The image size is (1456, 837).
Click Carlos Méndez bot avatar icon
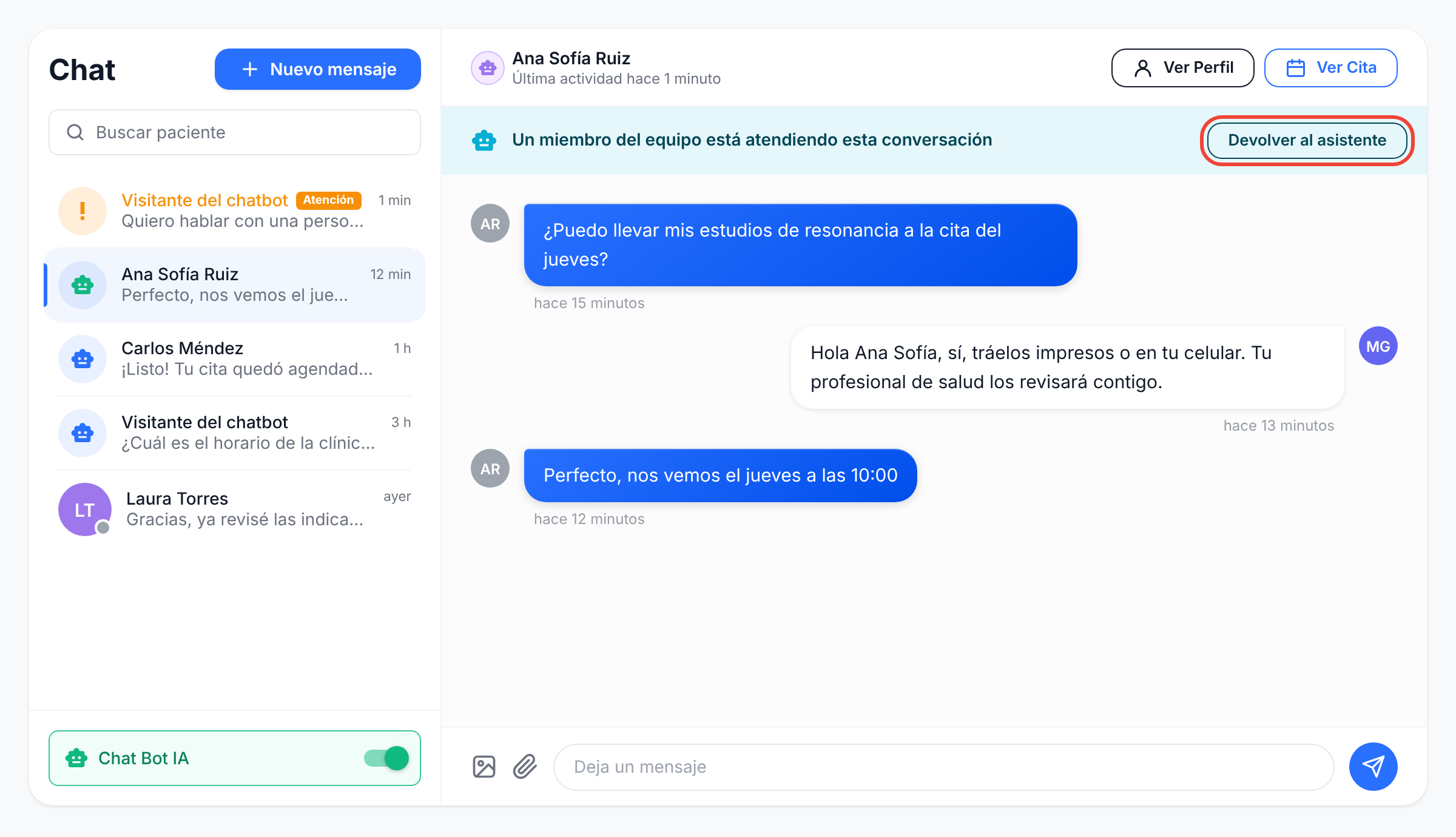click(83, 359)
